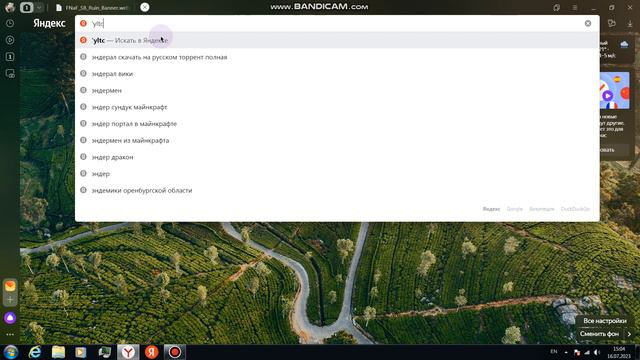Close the new tab with the round X
Viewport: 640px width, 360px height.
(144, 7)
